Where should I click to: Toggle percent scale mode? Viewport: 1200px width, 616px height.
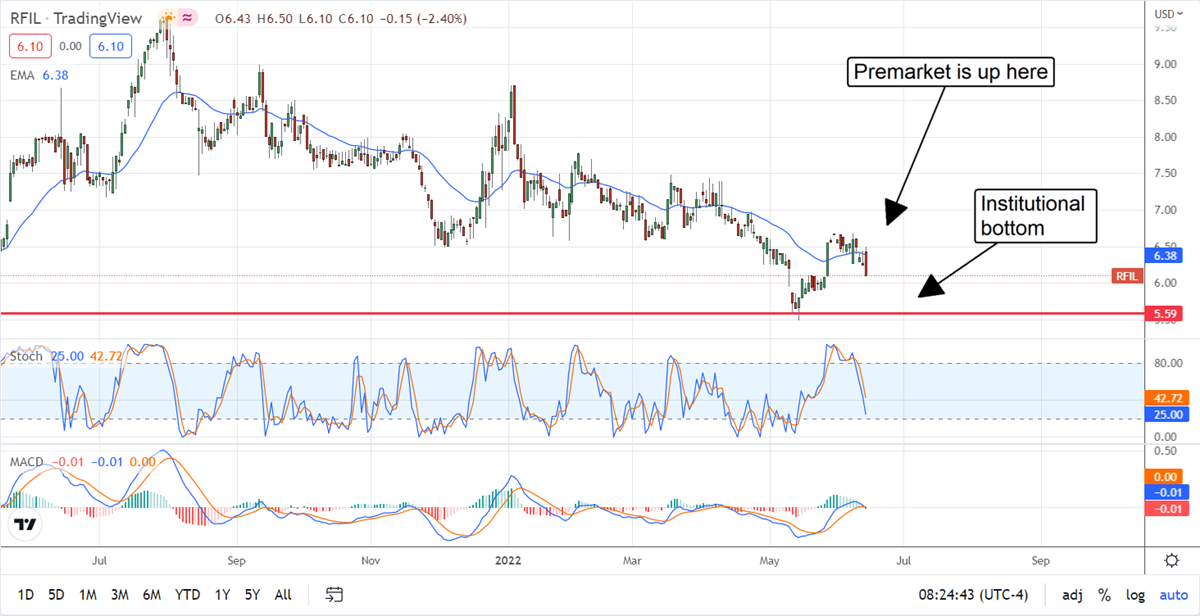(x=1105, y=595)
